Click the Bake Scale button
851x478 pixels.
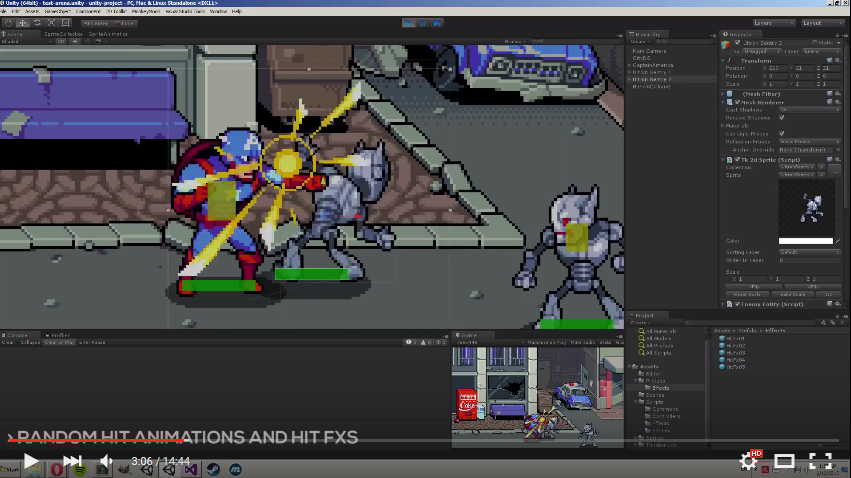pyautogui.click(x=792, y=295)
